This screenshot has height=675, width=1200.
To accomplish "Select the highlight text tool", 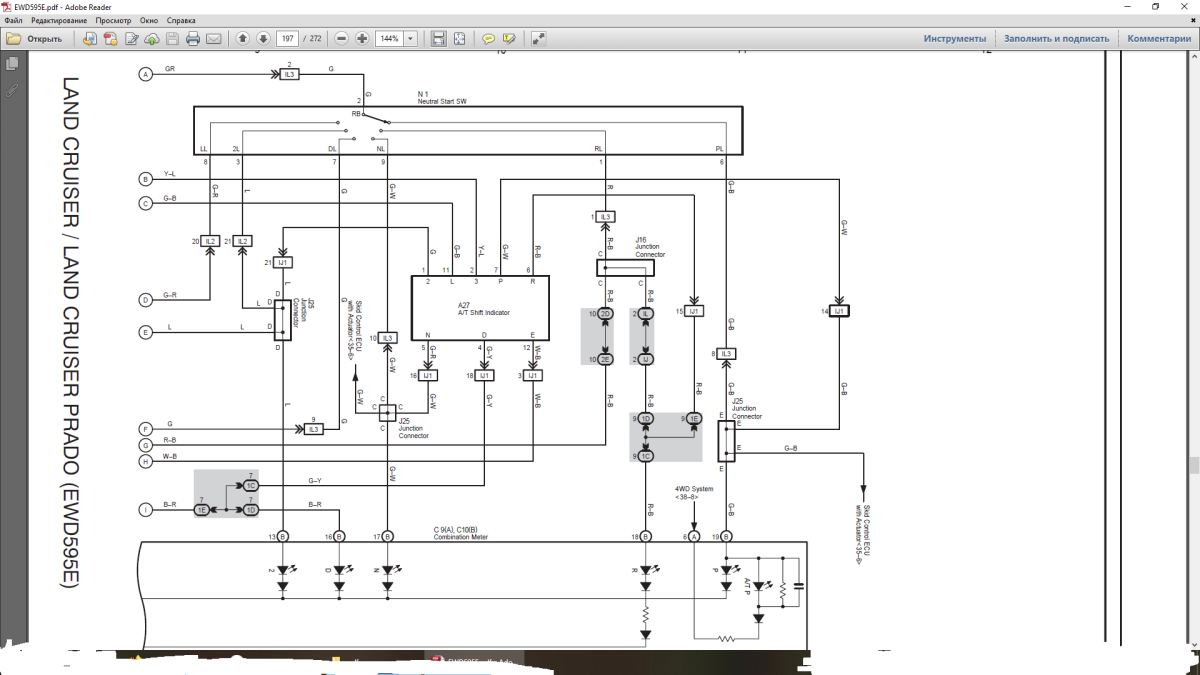I will click(x=509, y=39).
